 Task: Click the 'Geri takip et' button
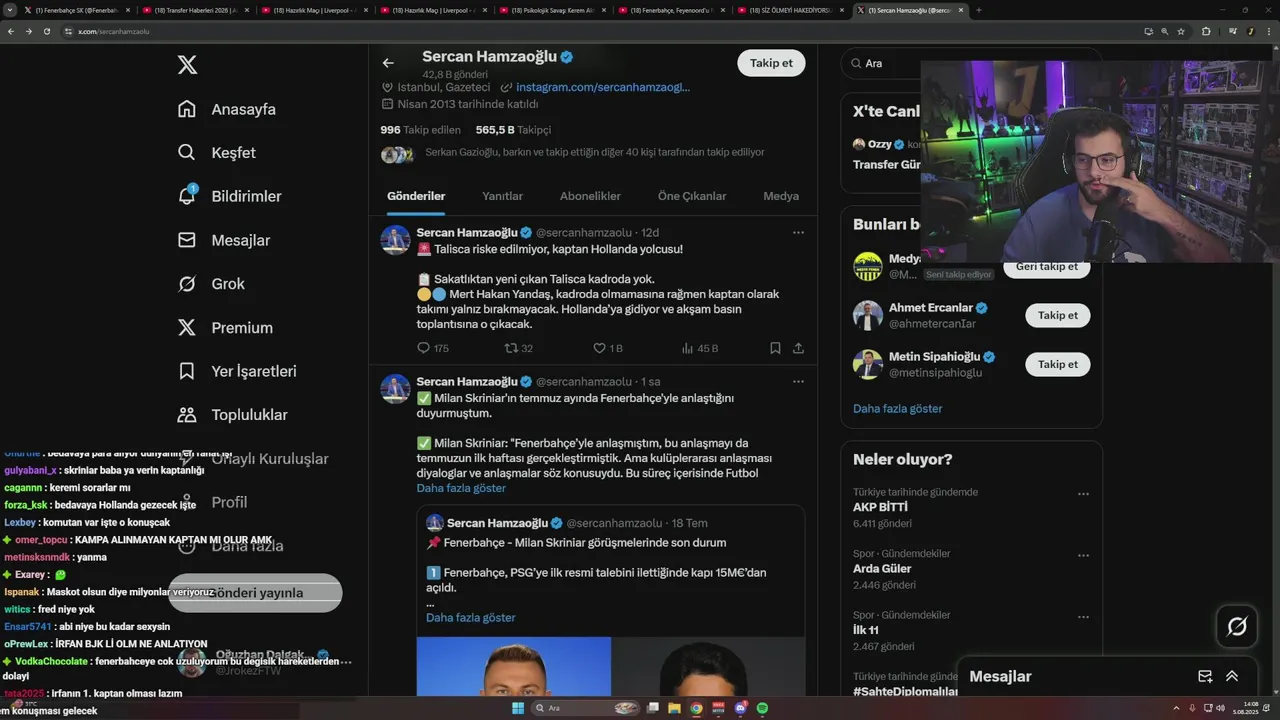[x=1046, y=268]
